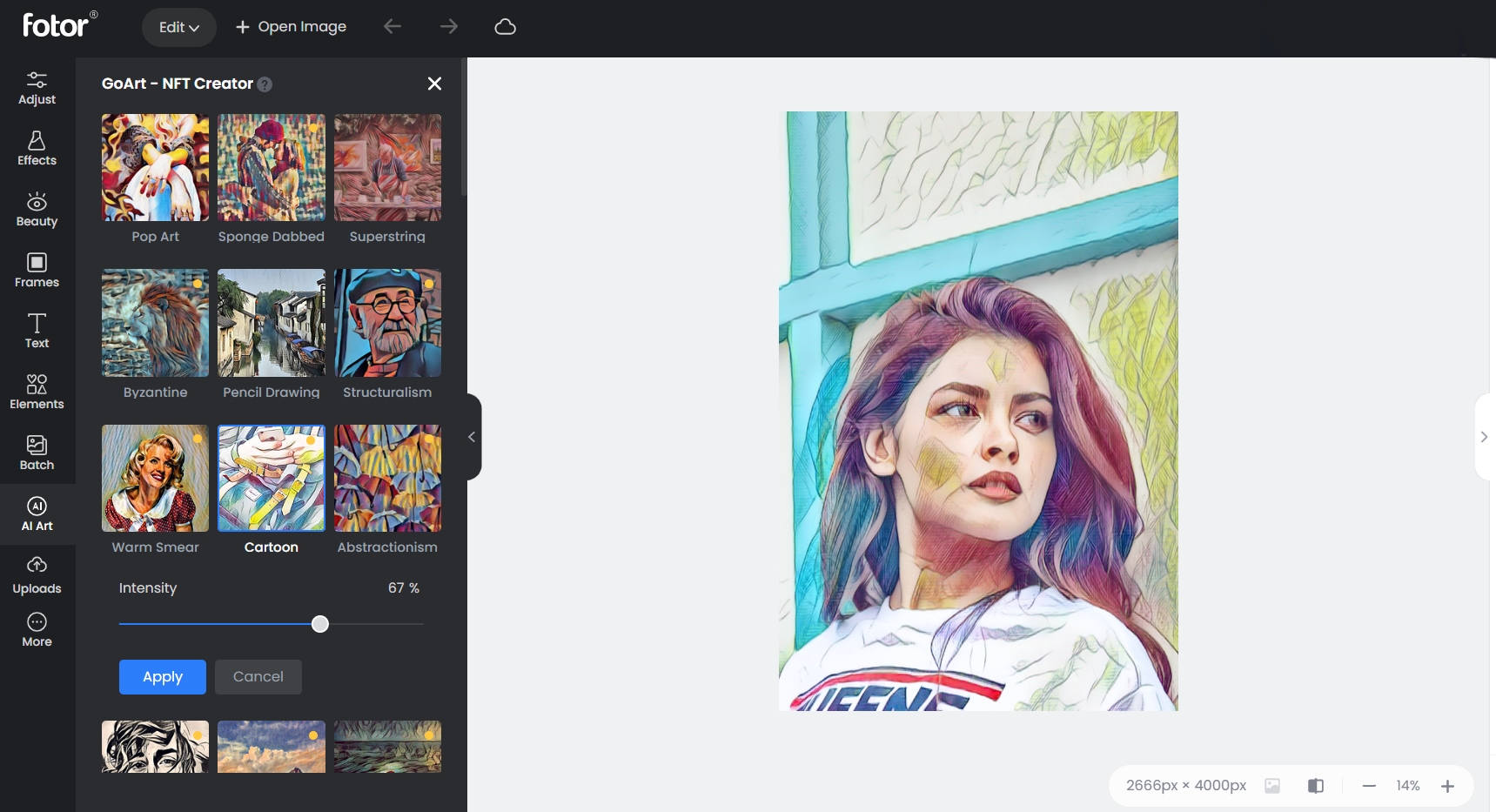This screenshot has width=1496, height=812.
Task: Close the GoArt - NFT Creator panel
Action: [434, 84]
